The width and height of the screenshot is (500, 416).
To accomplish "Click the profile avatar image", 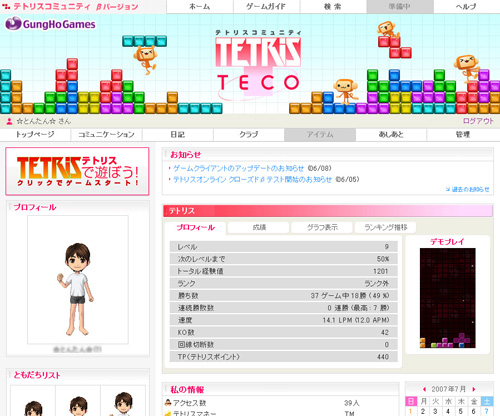I will [78, 279].
